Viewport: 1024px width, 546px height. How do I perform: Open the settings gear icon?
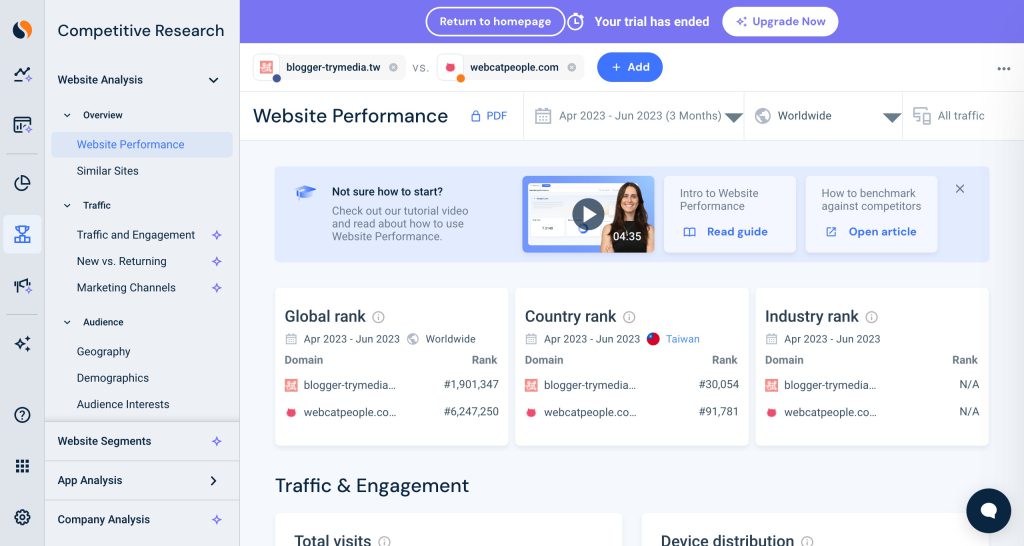click(x=22, y=517)
